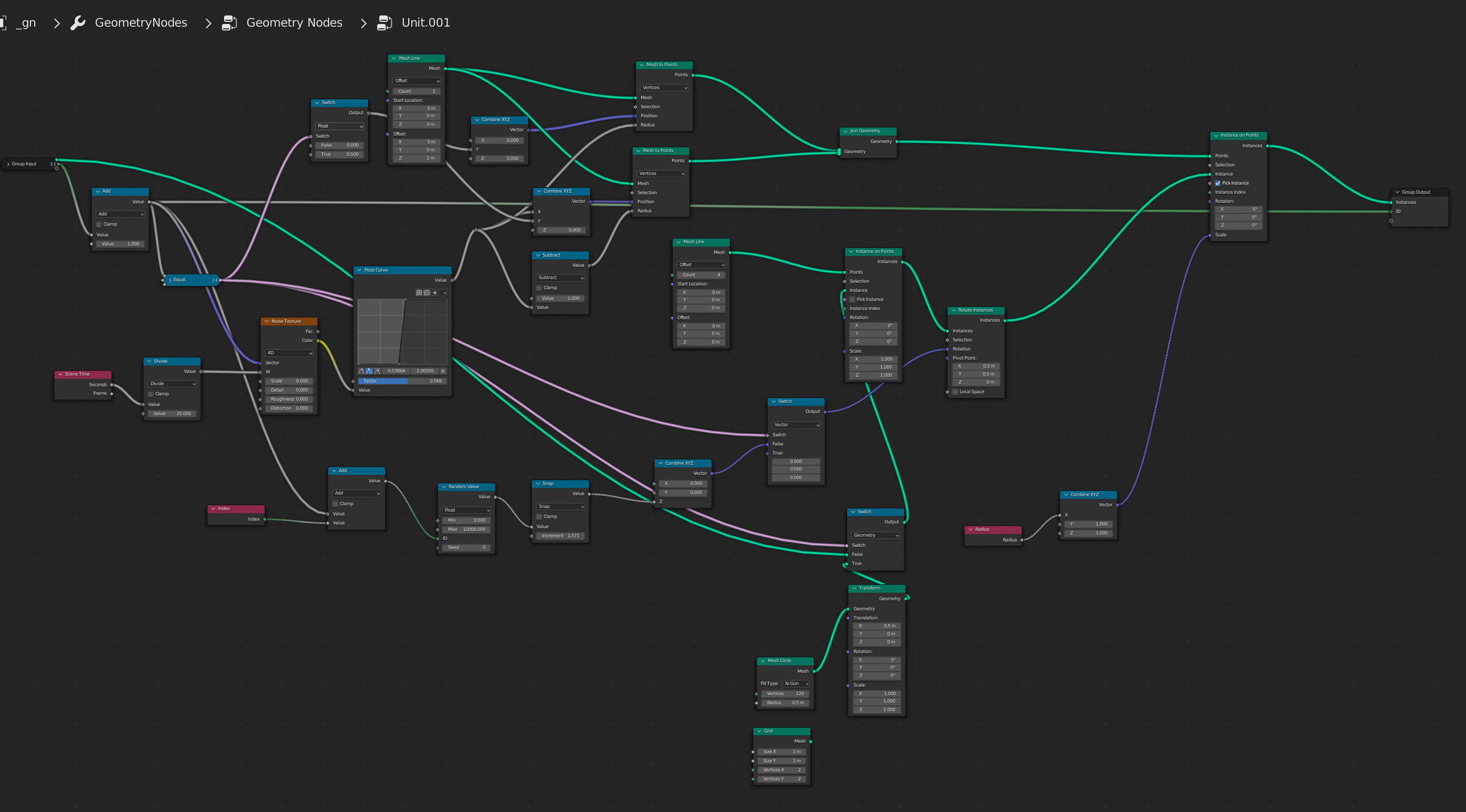
Task: Click the Float Curve point Y value 1.00000
Action: pos(425,371)
